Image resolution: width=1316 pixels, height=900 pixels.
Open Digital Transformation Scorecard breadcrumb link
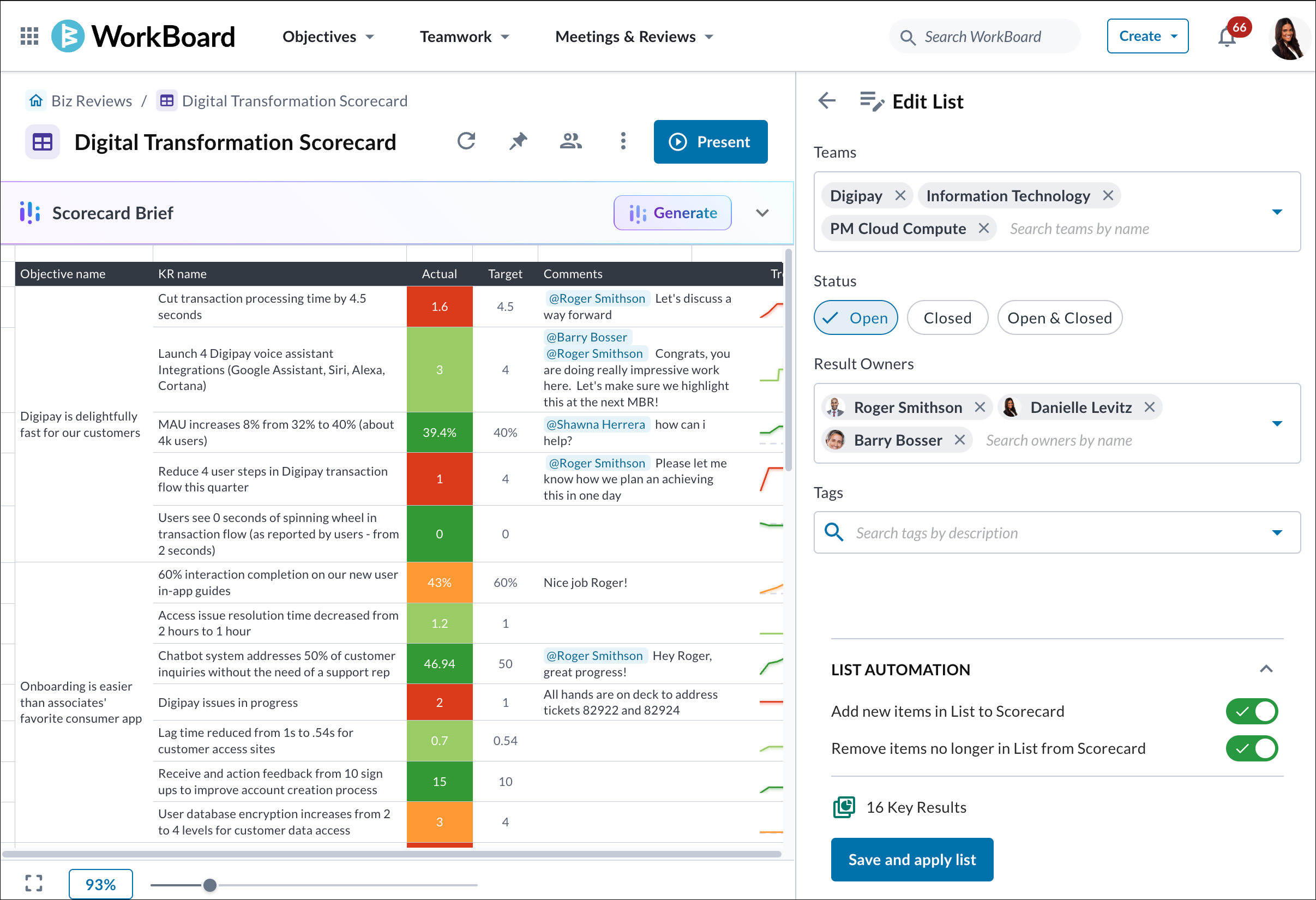[295, 101]
